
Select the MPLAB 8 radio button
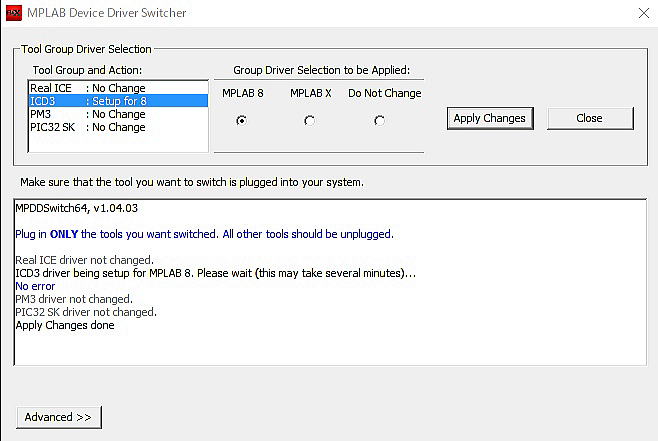pos(241,121)
